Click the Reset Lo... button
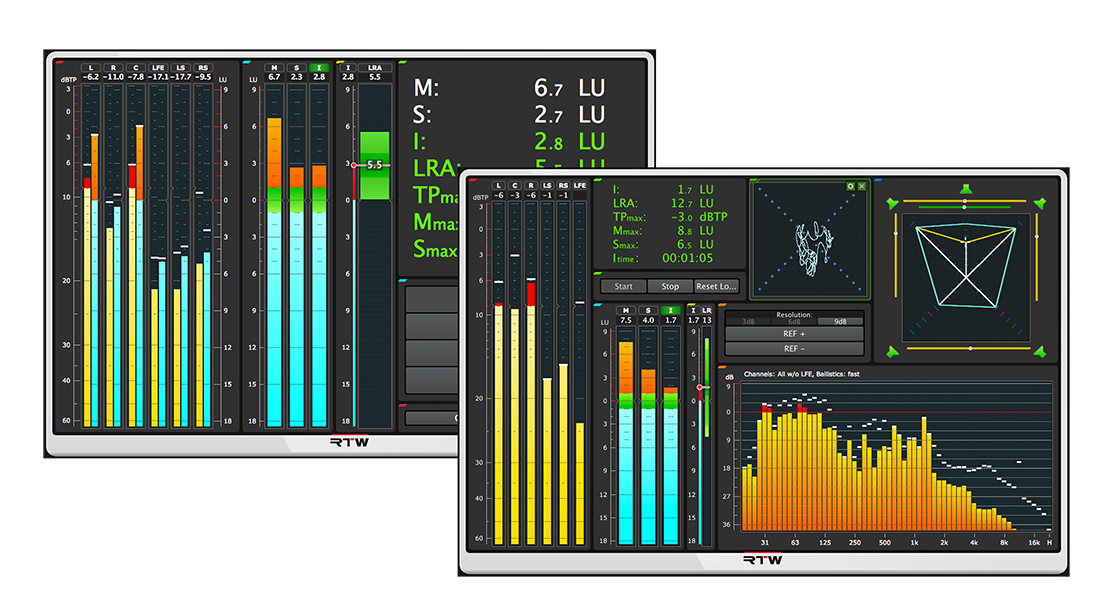 coord(716,286)
